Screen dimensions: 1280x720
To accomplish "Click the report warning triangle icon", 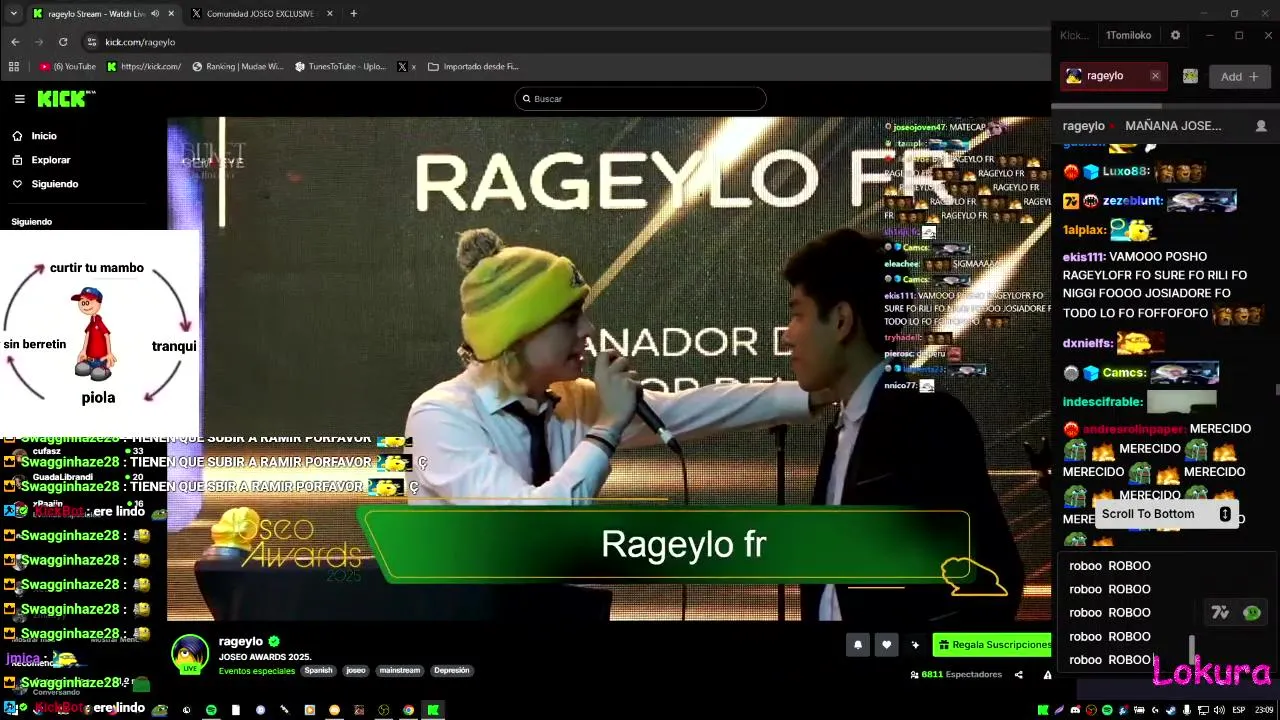I will [1047, 675].
